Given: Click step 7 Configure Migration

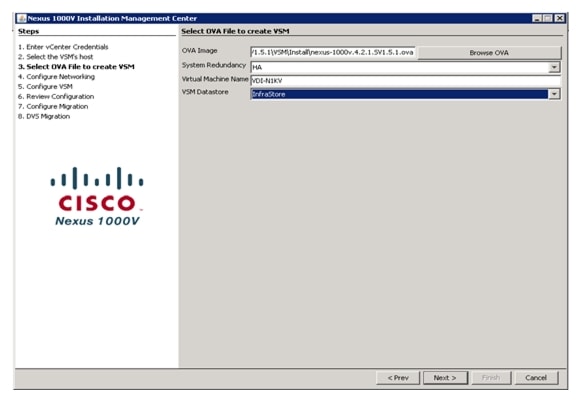Looking at the screenshot, I should pos(53,107).
